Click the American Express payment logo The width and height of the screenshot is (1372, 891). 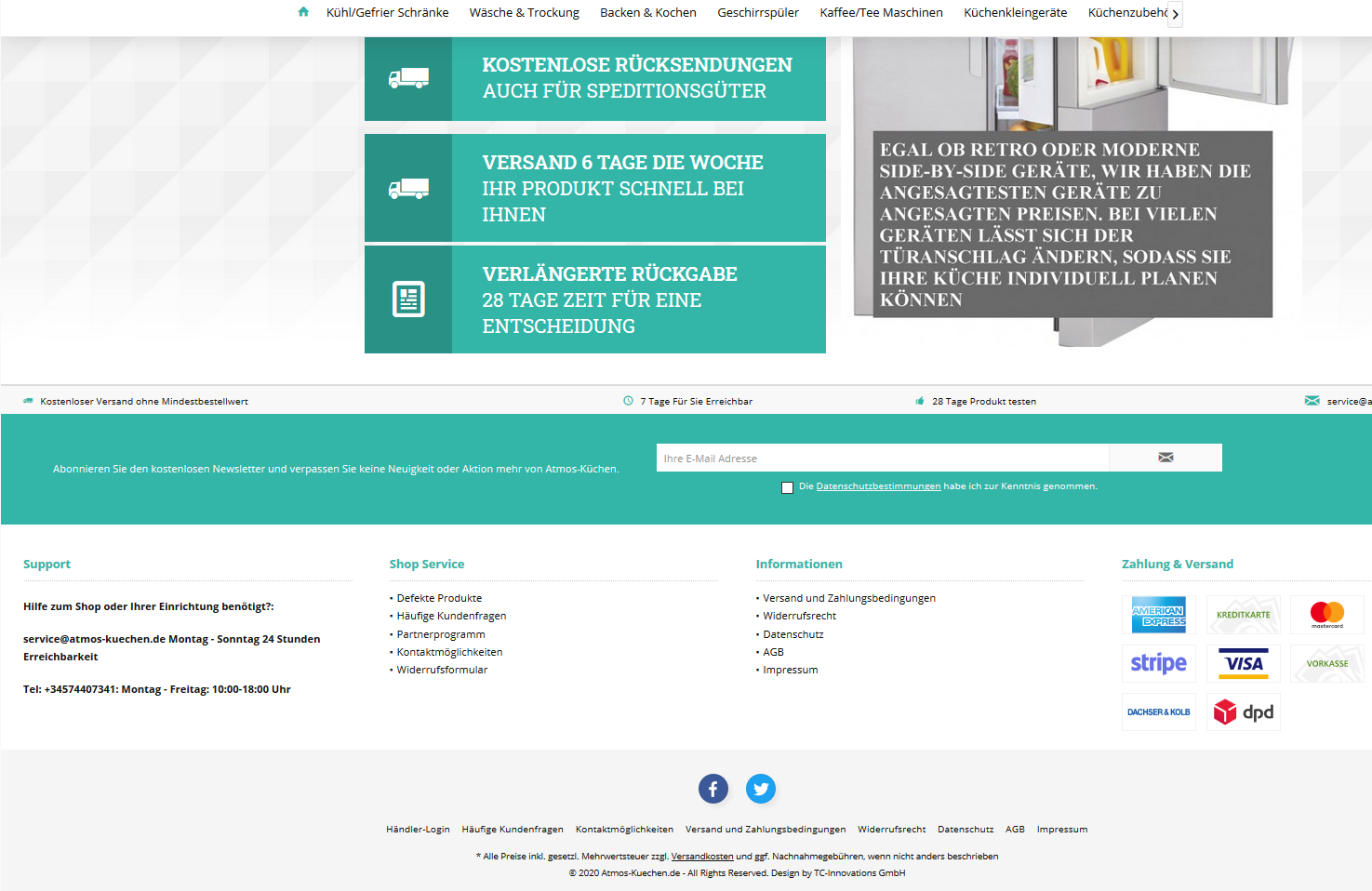coord(1158,615)
